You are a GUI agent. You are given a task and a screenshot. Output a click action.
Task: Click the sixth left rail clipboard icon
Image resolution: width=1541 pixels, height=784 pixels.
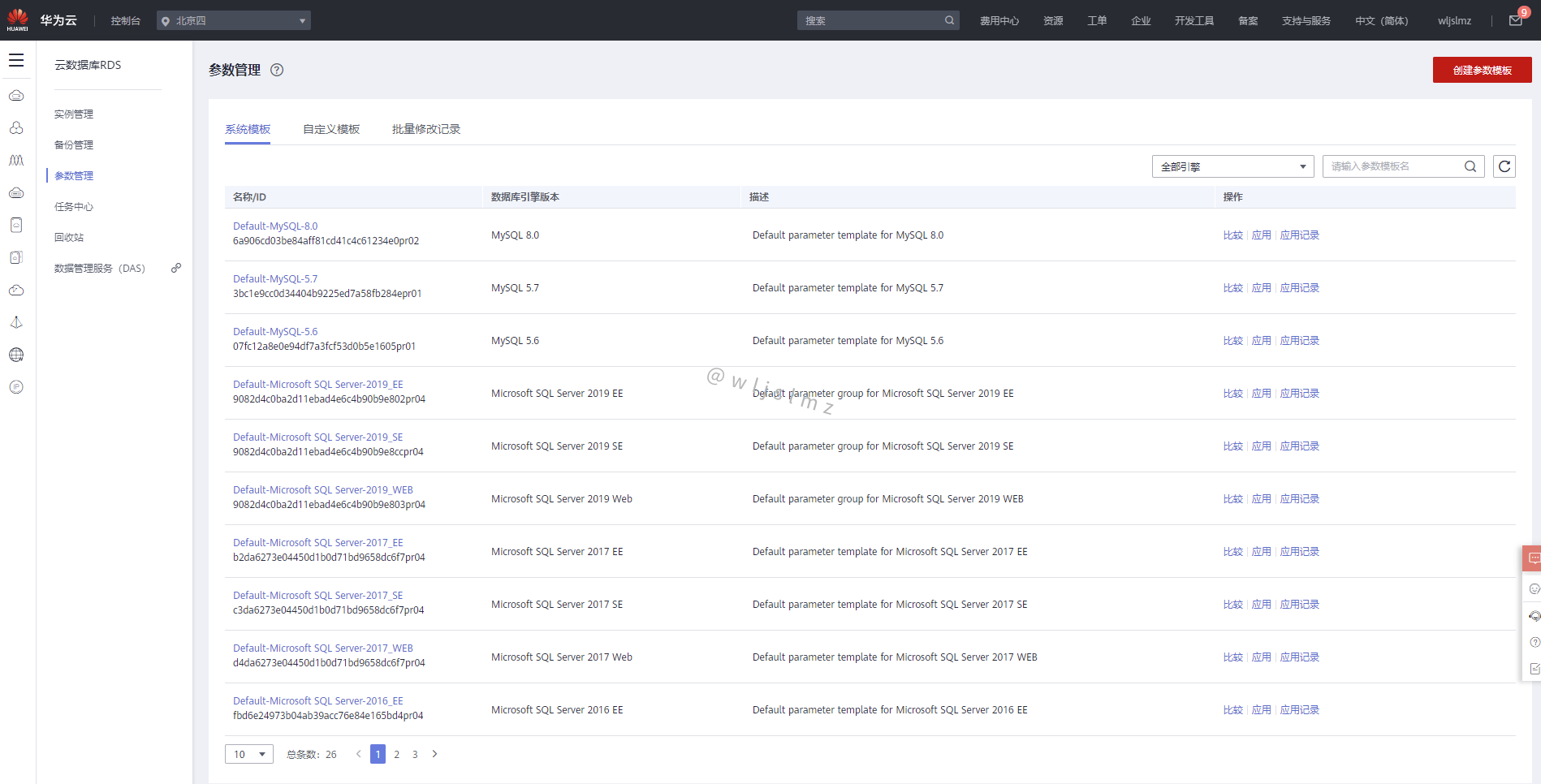click(x=16, y=258)
